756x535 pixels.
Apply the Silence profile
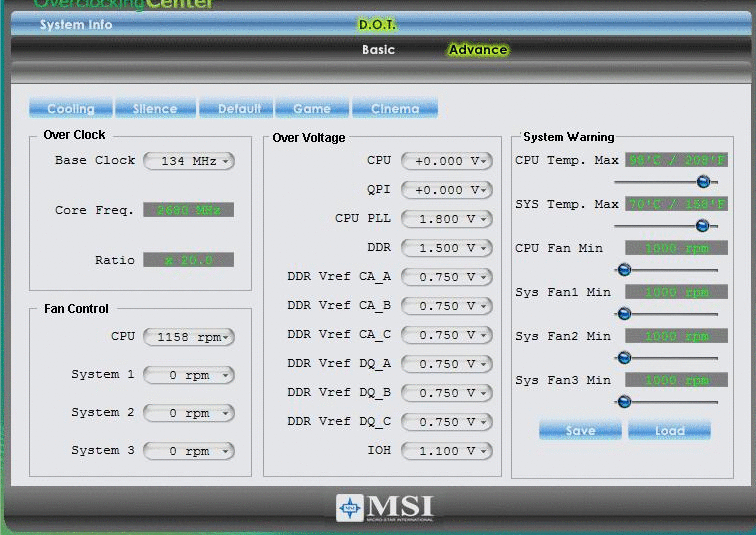click(x=155, y=108)
